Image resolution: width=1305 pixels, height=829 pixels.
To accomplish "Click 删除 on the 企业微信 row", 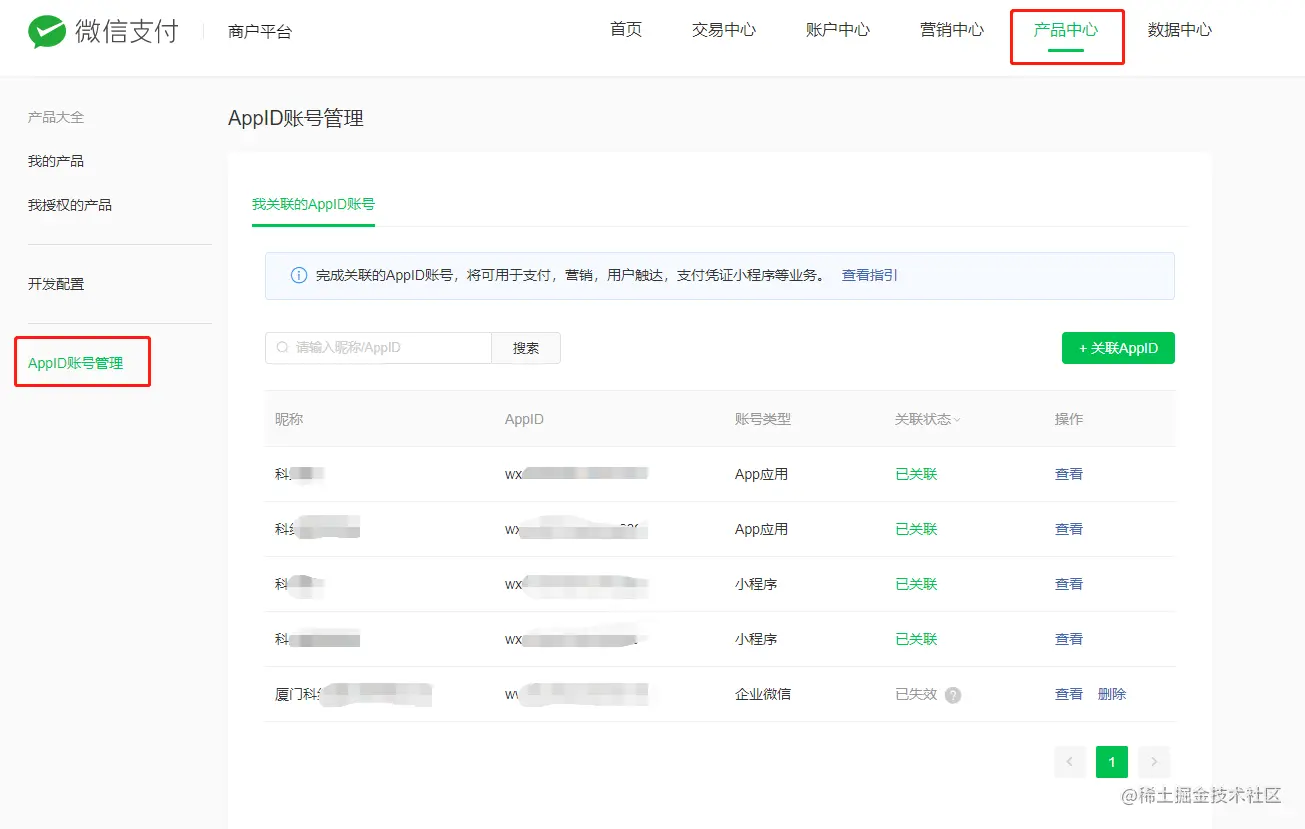I will tap(1112, 693).
